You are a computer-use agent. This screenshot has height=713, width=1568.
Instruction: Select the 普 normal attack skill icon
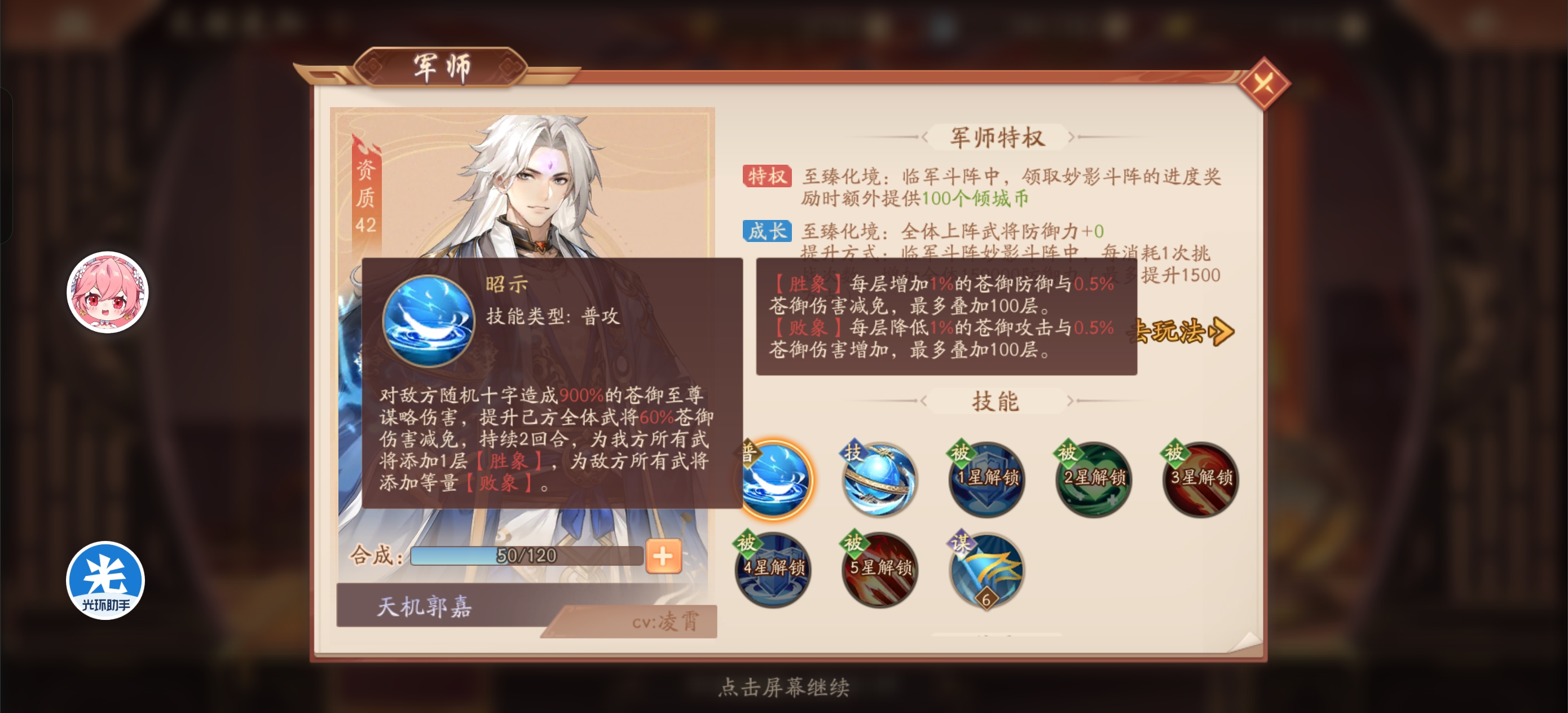pyautogui.click(x=775, y=479)
